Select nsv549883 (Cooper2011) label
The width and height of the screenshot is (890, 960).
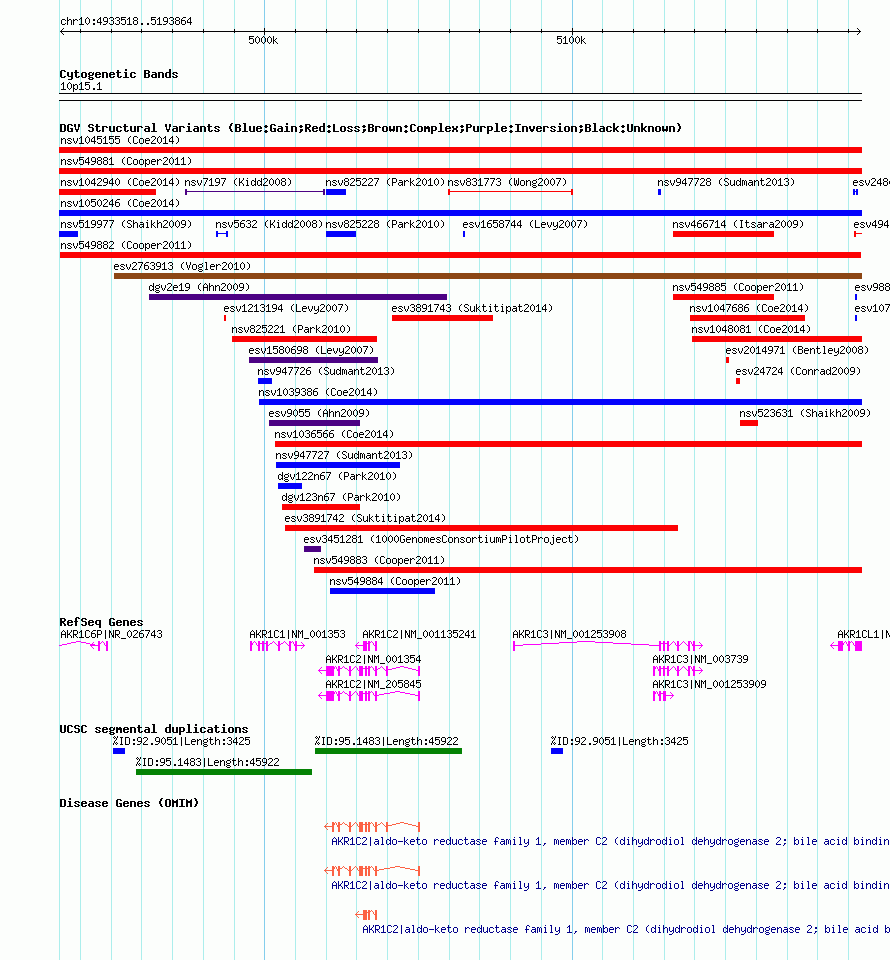coord(379,561)
